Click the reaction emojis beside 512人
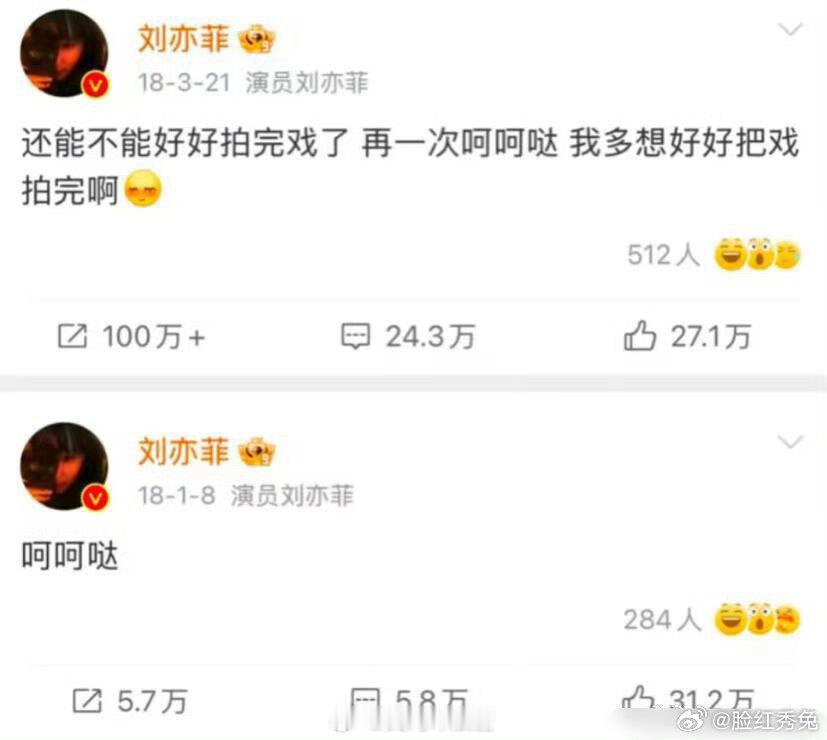Viewport: 827px width, 740px height. [x=757, y=254]
